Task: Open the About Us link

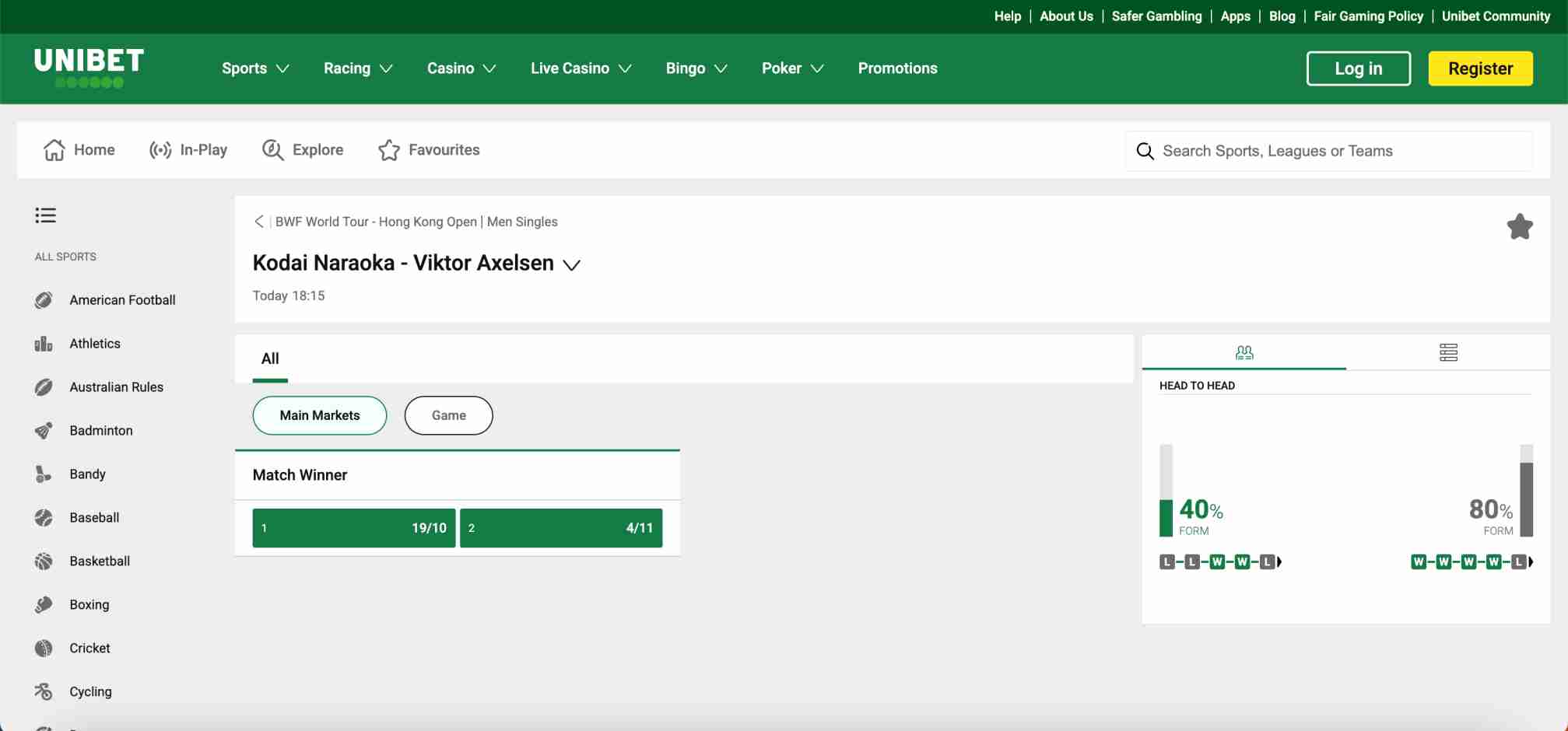Action: [1066, 16]
